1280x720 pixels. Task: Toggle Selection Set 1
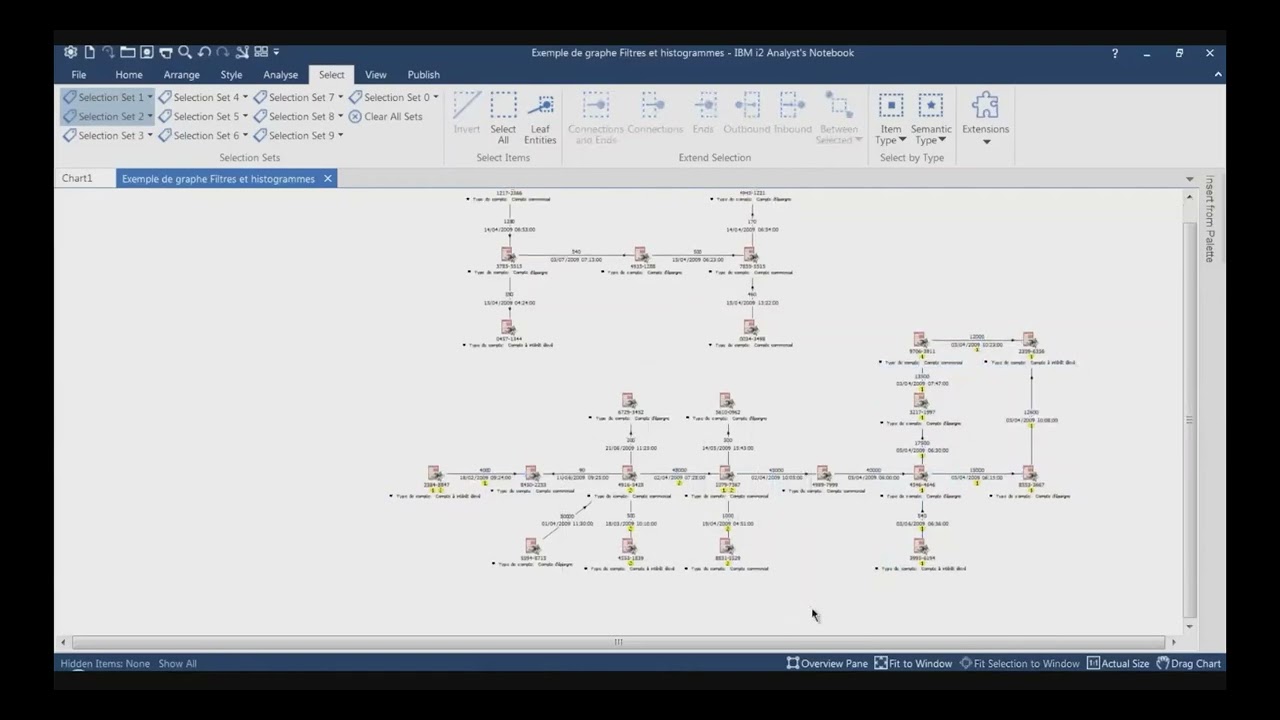[103, 97]
